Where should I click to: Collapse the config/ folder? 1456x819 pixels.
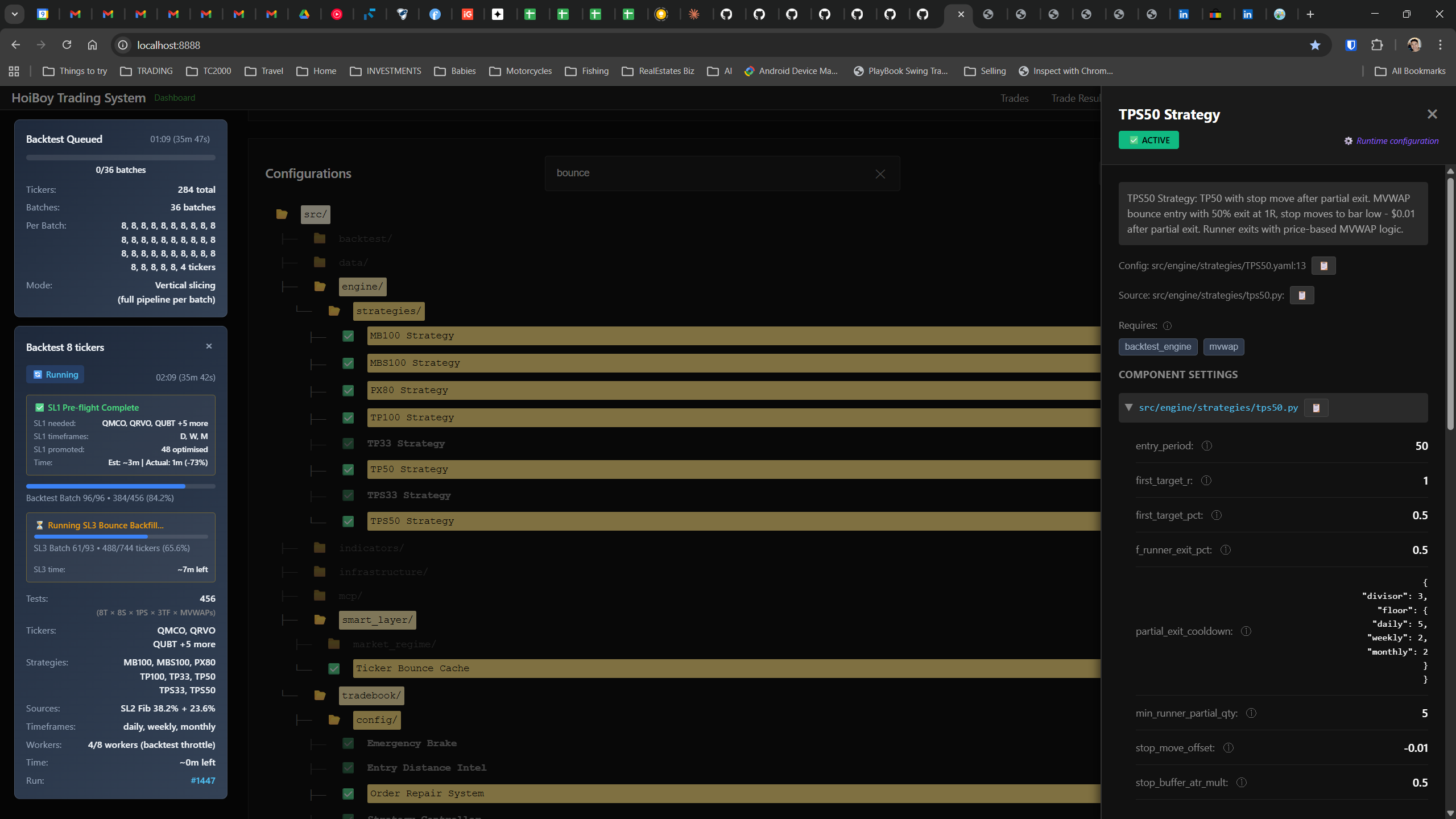point(334,720)
